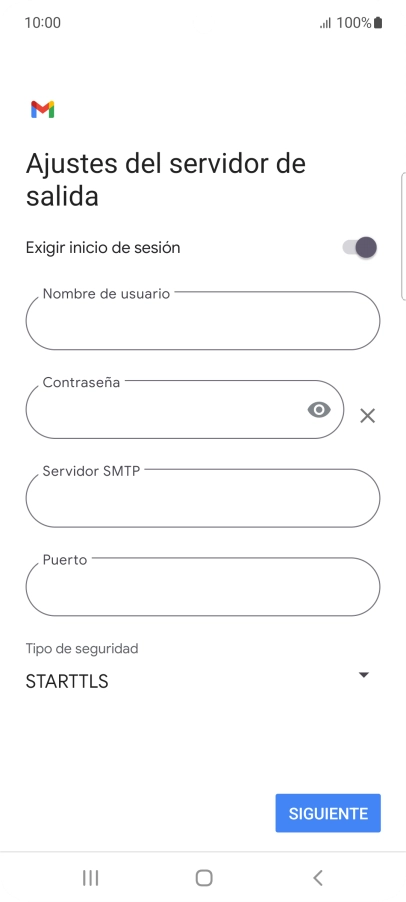Toggle Exigir inicio de sesión switch

360,248
